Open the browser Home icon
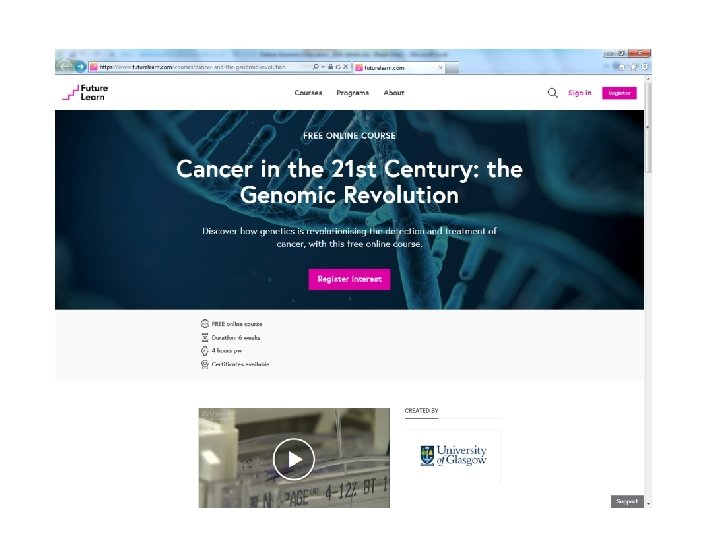720x540 pixels. click(622, 67)
